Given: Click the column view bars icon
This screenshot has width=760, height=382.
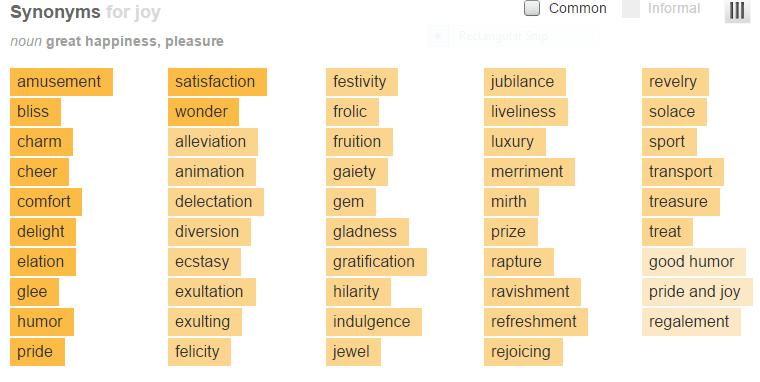Looking at the screenshot, I should (x=737, y=11).
